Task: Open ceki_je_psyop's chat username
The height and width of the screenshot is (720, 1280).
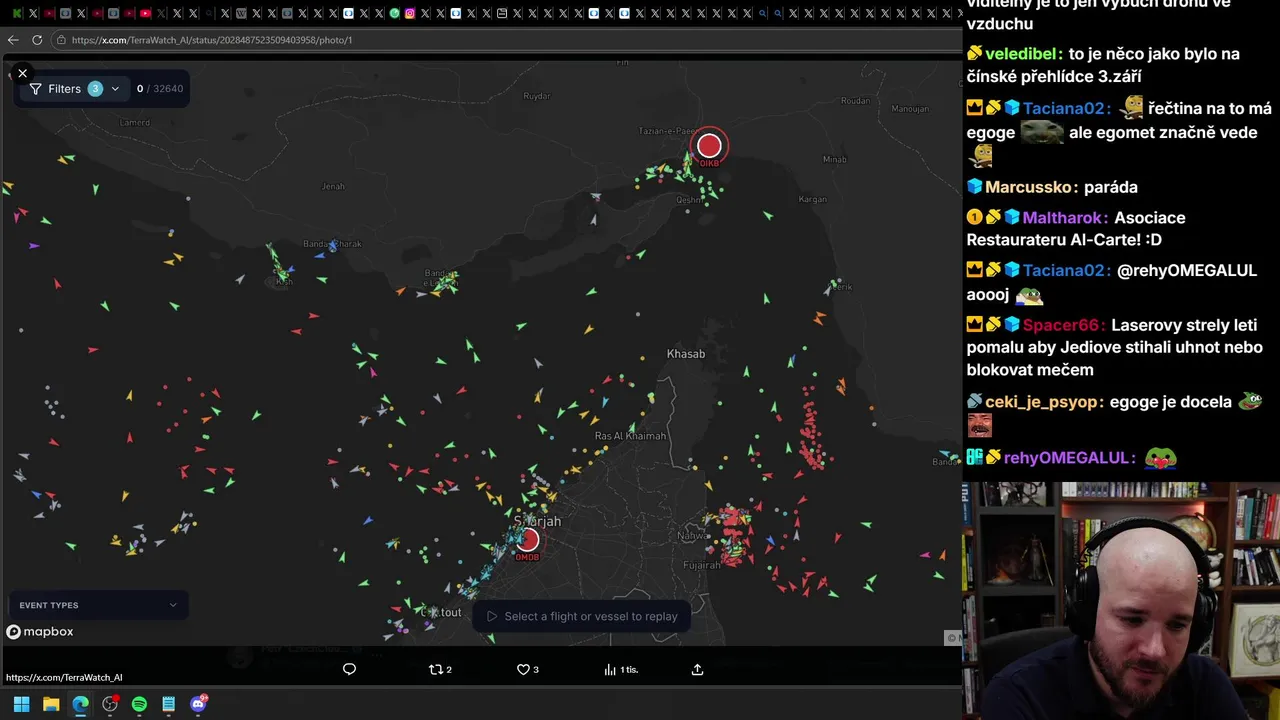Action: point(1044,402)
